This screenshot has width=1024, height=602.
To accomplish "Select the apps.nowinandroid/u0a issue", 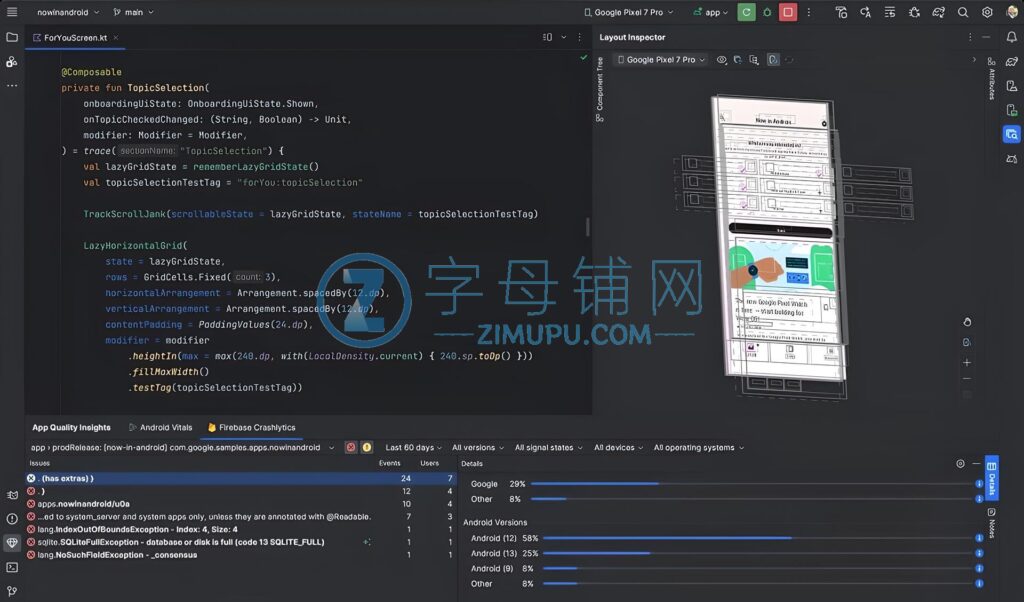I will [x=241, y=503].
